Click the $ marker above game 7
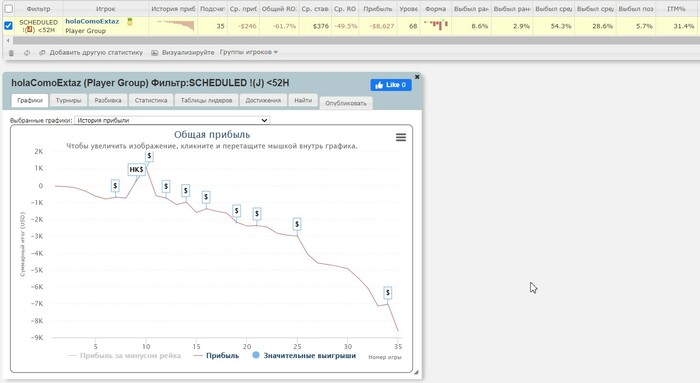700x383 pixels. pyautogui.click(x=115, y=186)
